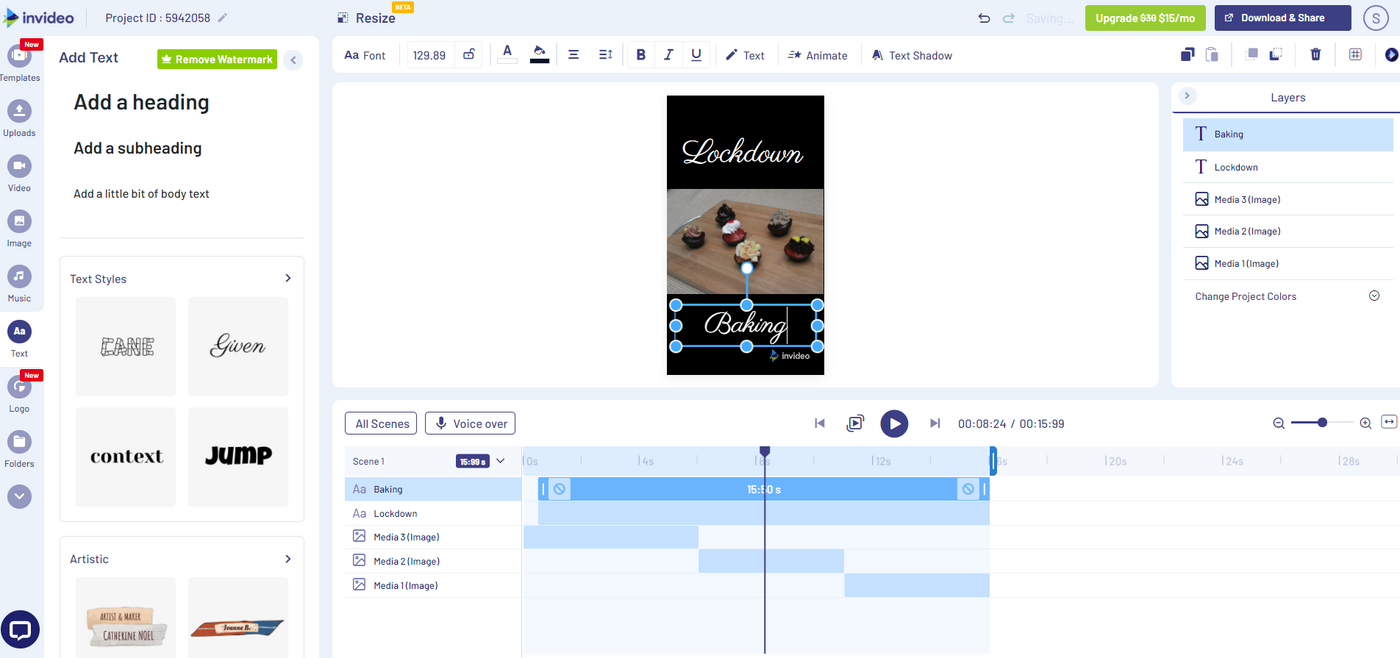Expand the Text Styles section
Screen dimensions: 1400x658
(x=287, y=278)
